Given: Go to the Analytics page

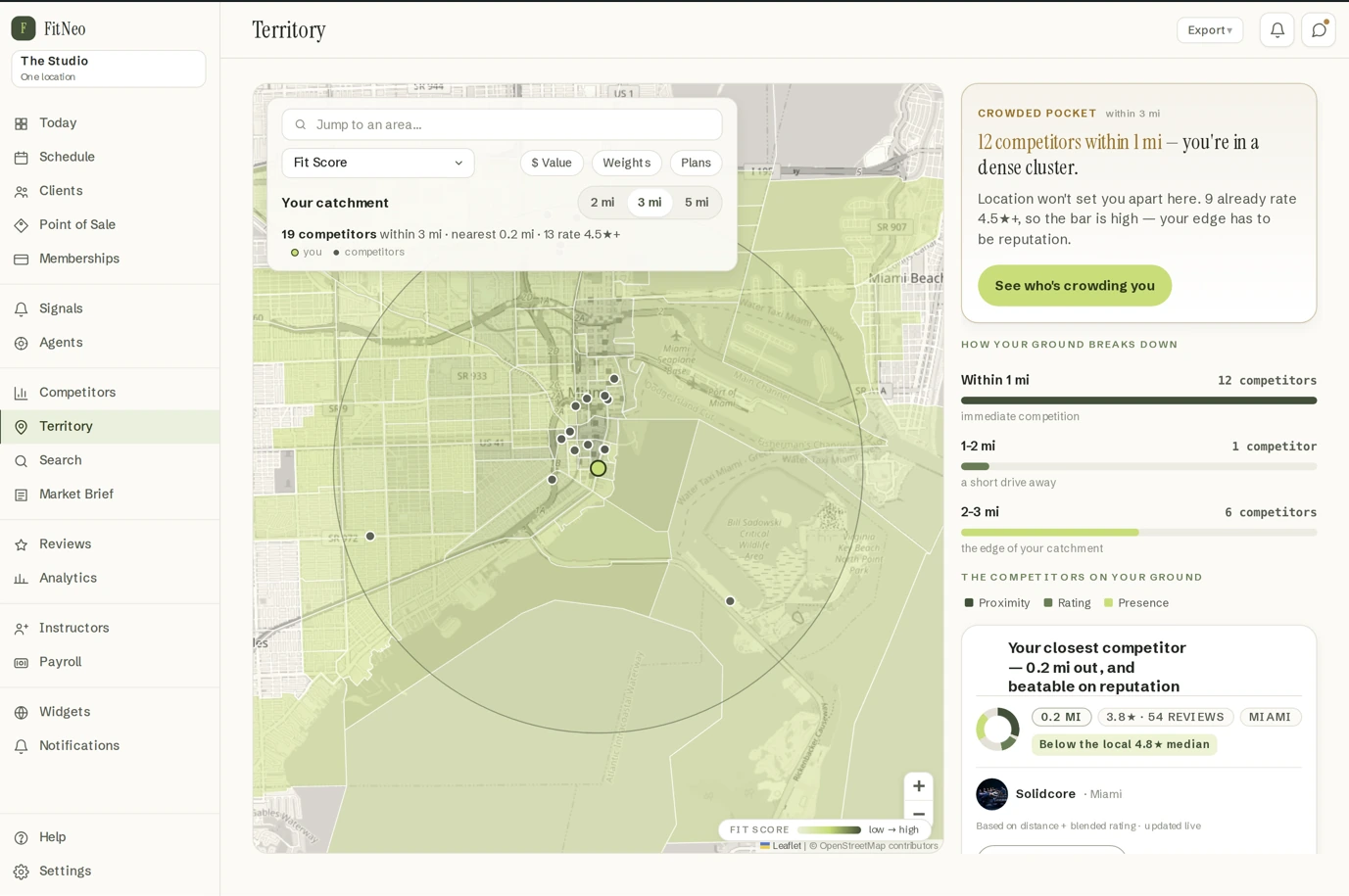Looking at the screenshot, I should pos(110,579).
